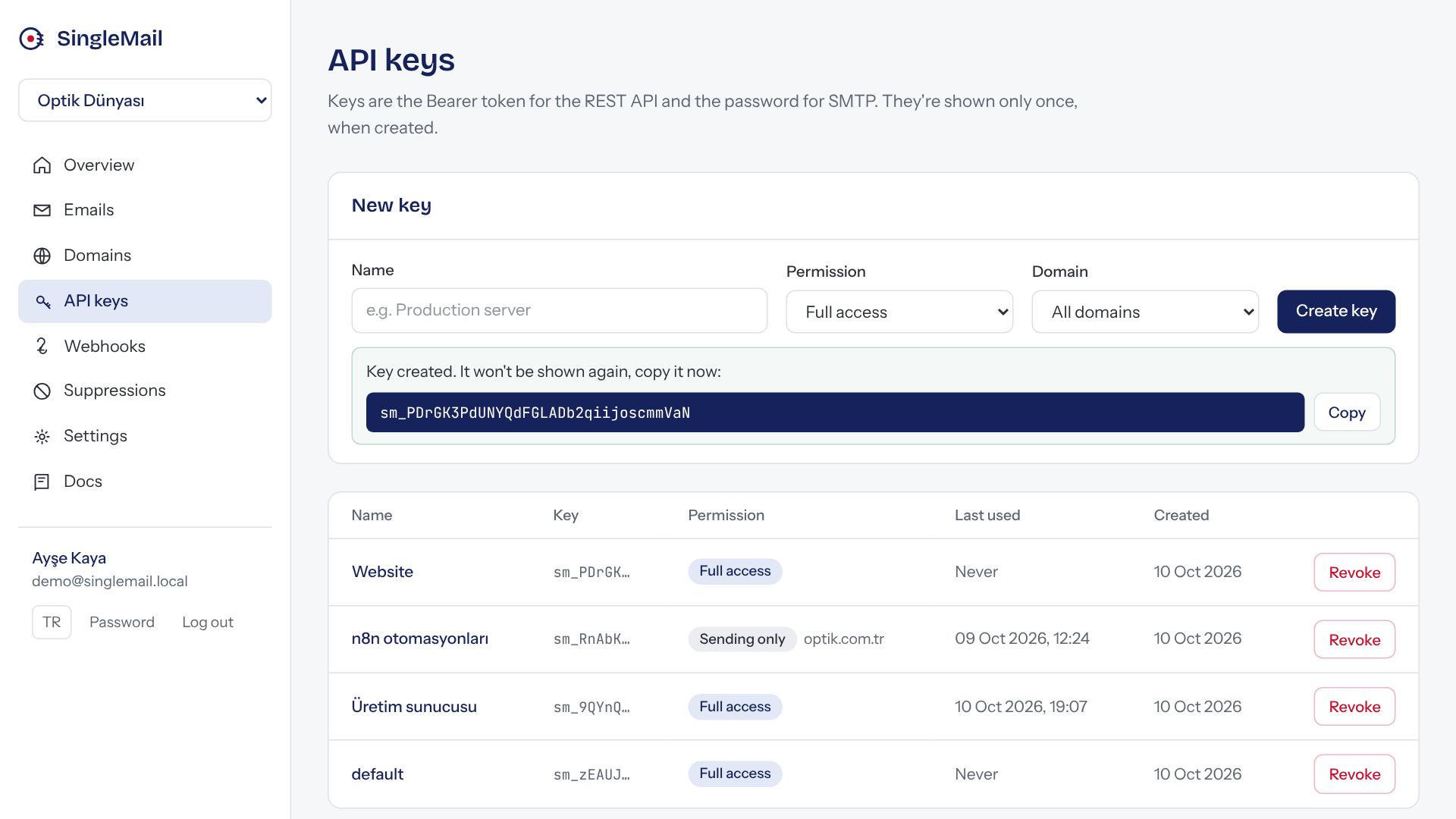Open Suppressions from the sidebar
This screenshot has width=1456, height=819.
(145, 391)
